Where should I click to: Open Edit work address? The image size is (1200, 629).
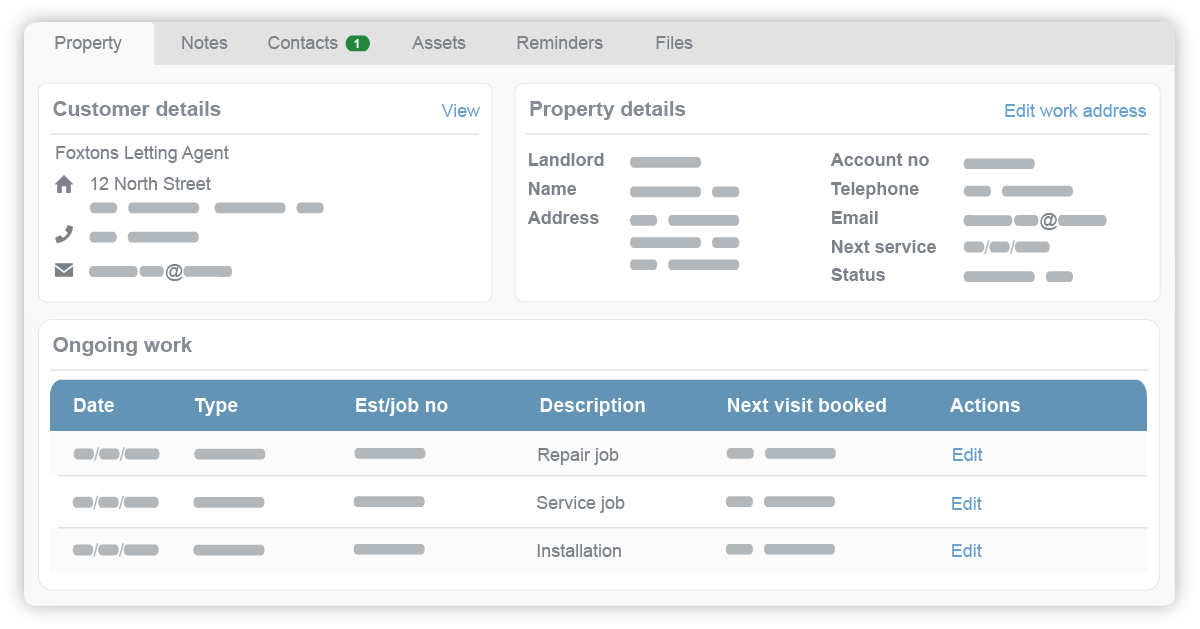(x=1075, y=111)
